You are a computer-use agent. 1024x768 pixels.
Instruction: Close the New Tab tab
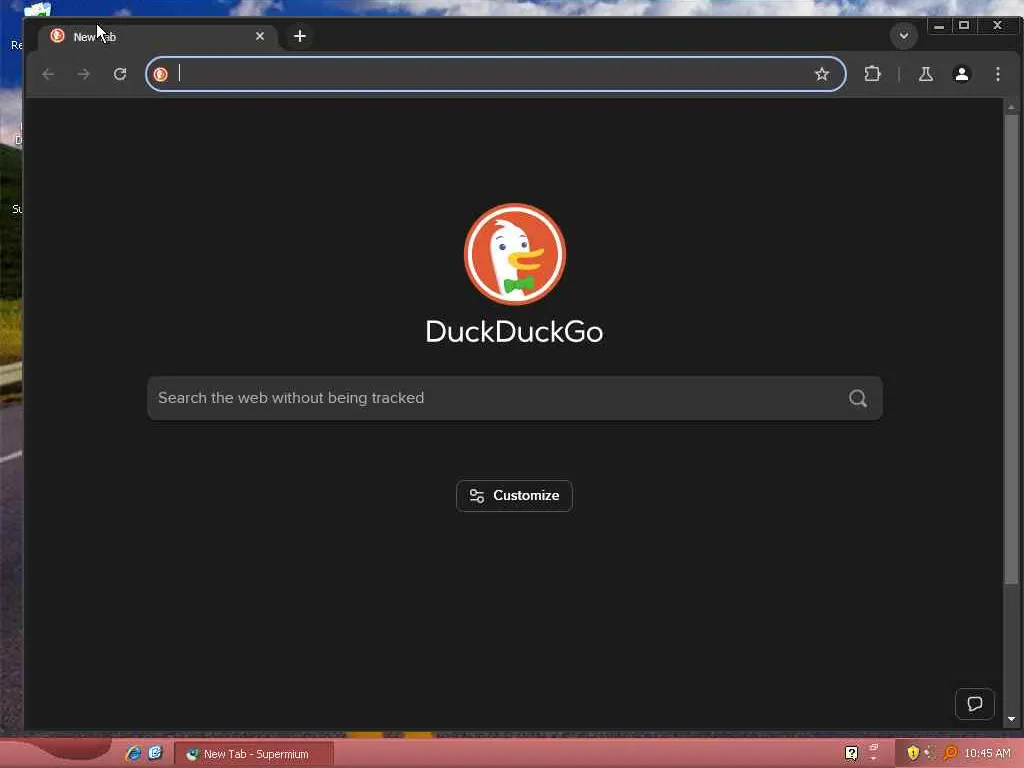[260, 36]
